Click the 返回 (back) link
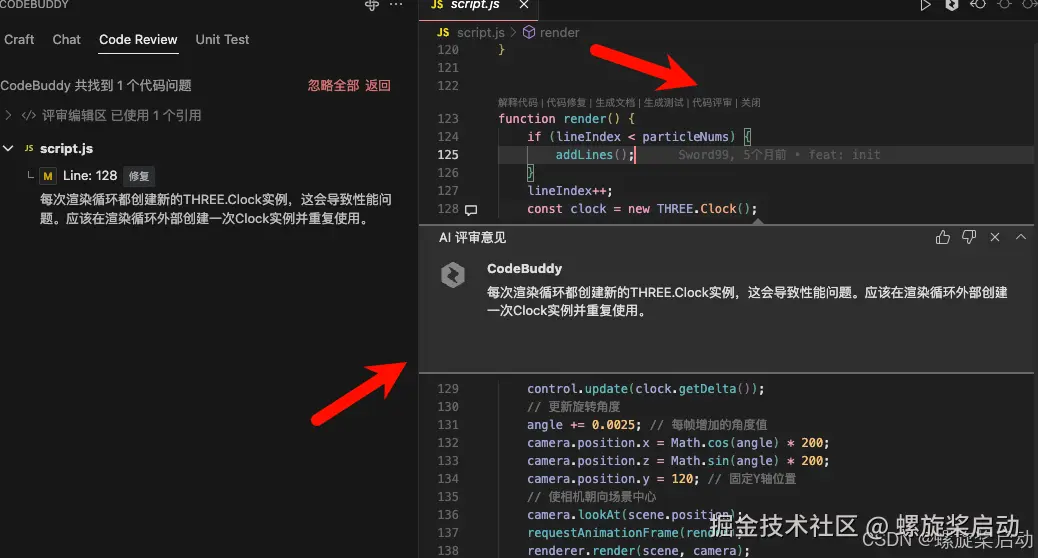Screen dimensions: 1038x558 377,85
